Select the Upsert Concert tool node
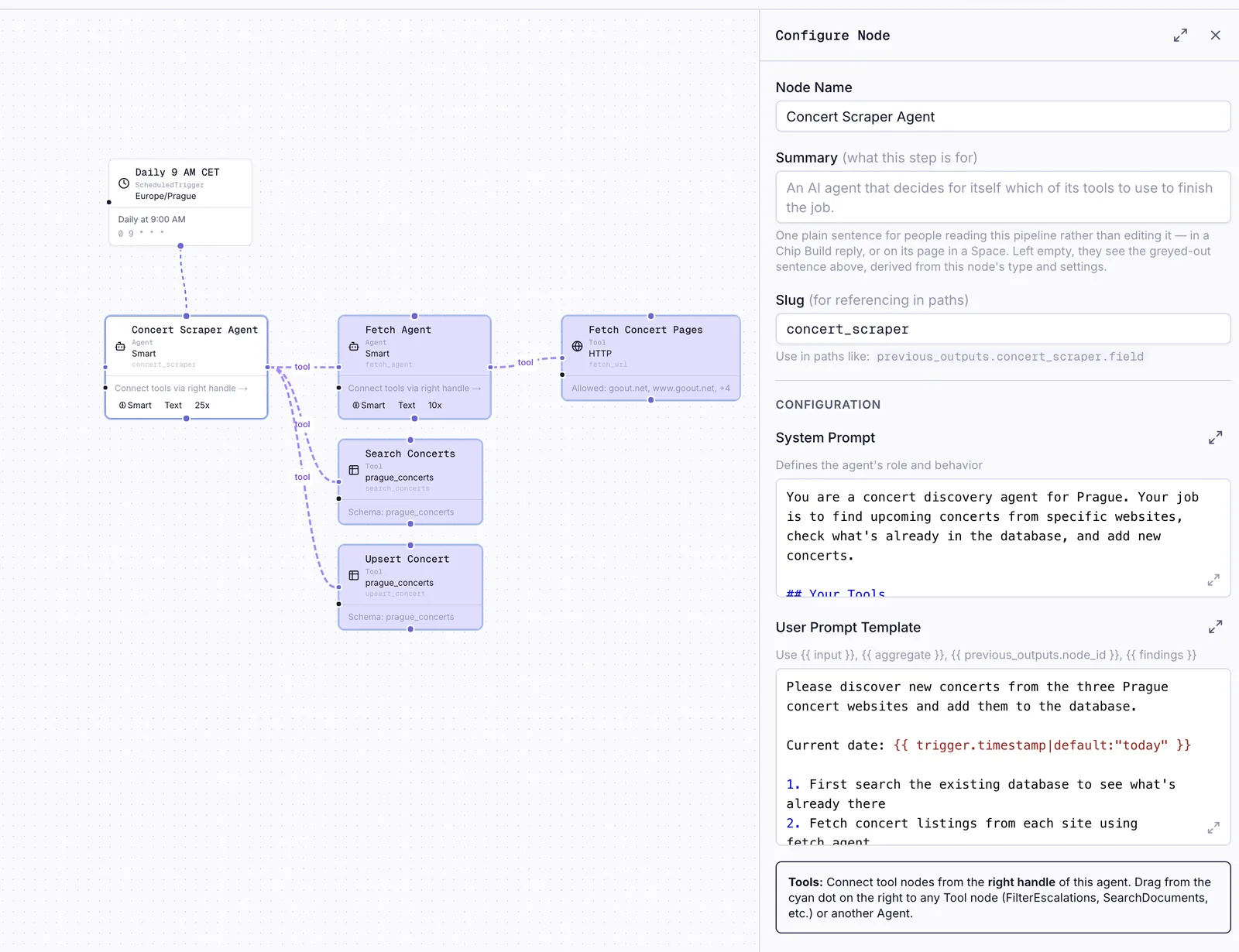 coord(410,587)
